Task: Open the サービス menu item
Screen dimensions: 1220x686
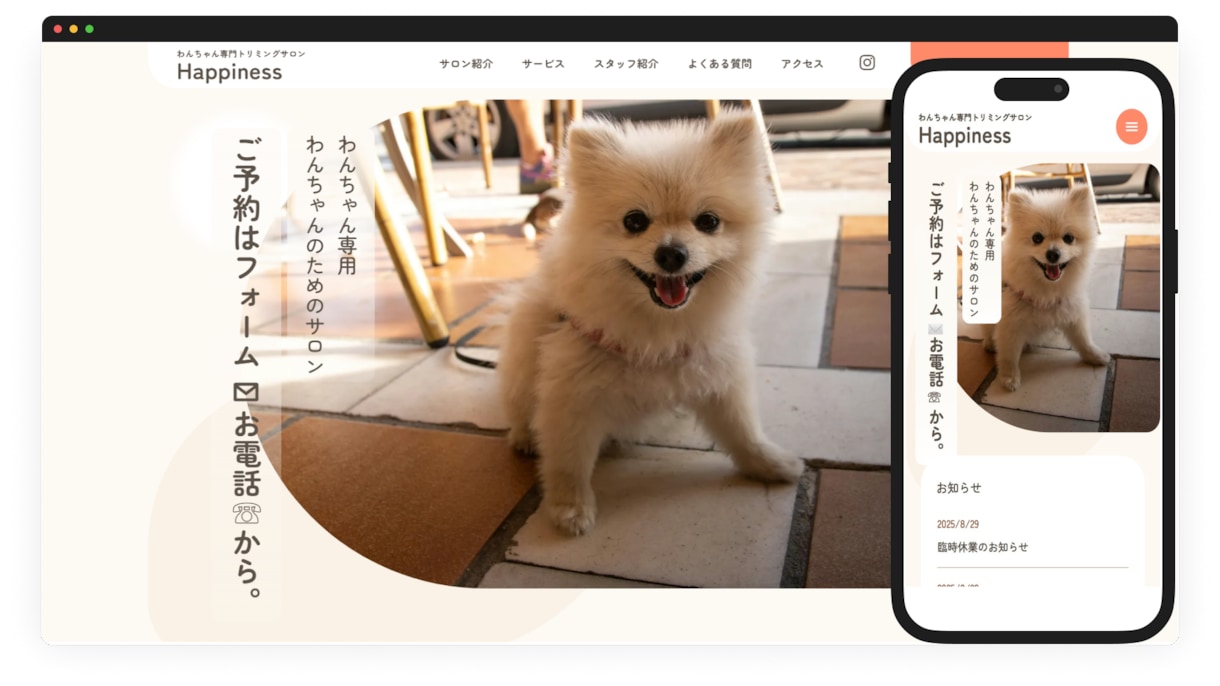Action: tap(543, 64)
